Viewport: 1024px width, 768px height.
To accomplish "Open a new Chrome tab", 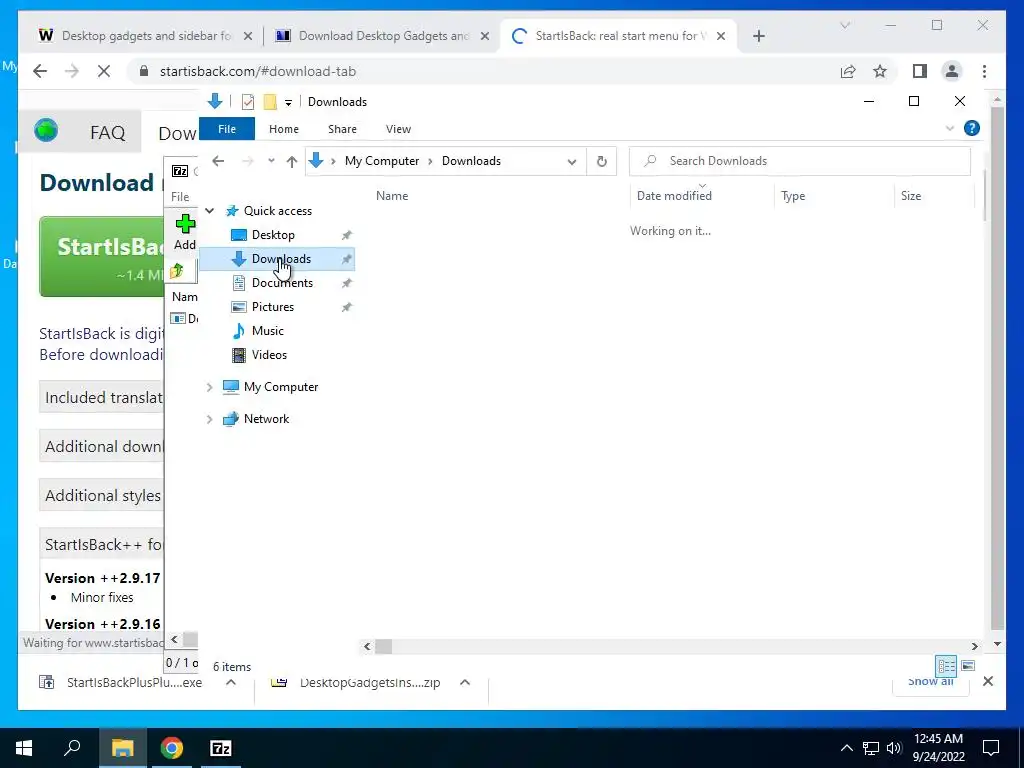I will 758,36.
